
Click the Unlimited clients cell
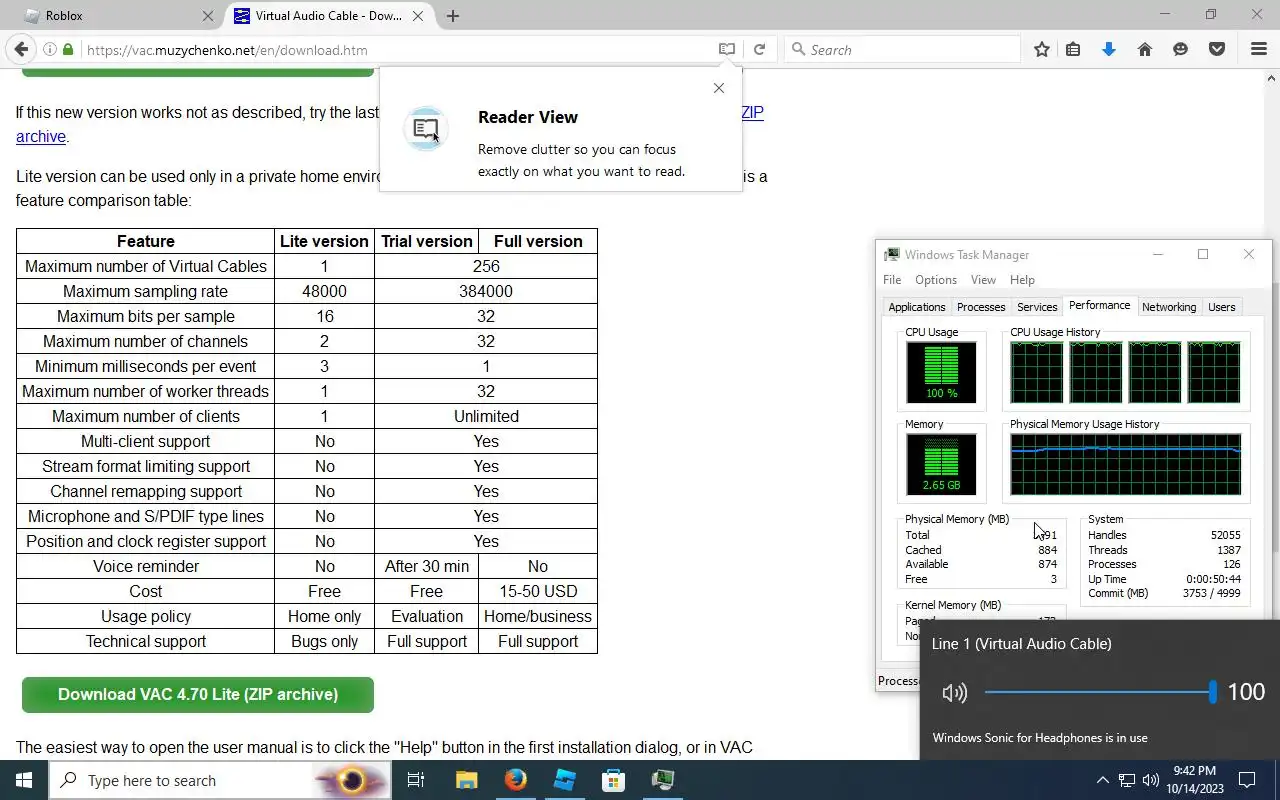click(486, 416)
